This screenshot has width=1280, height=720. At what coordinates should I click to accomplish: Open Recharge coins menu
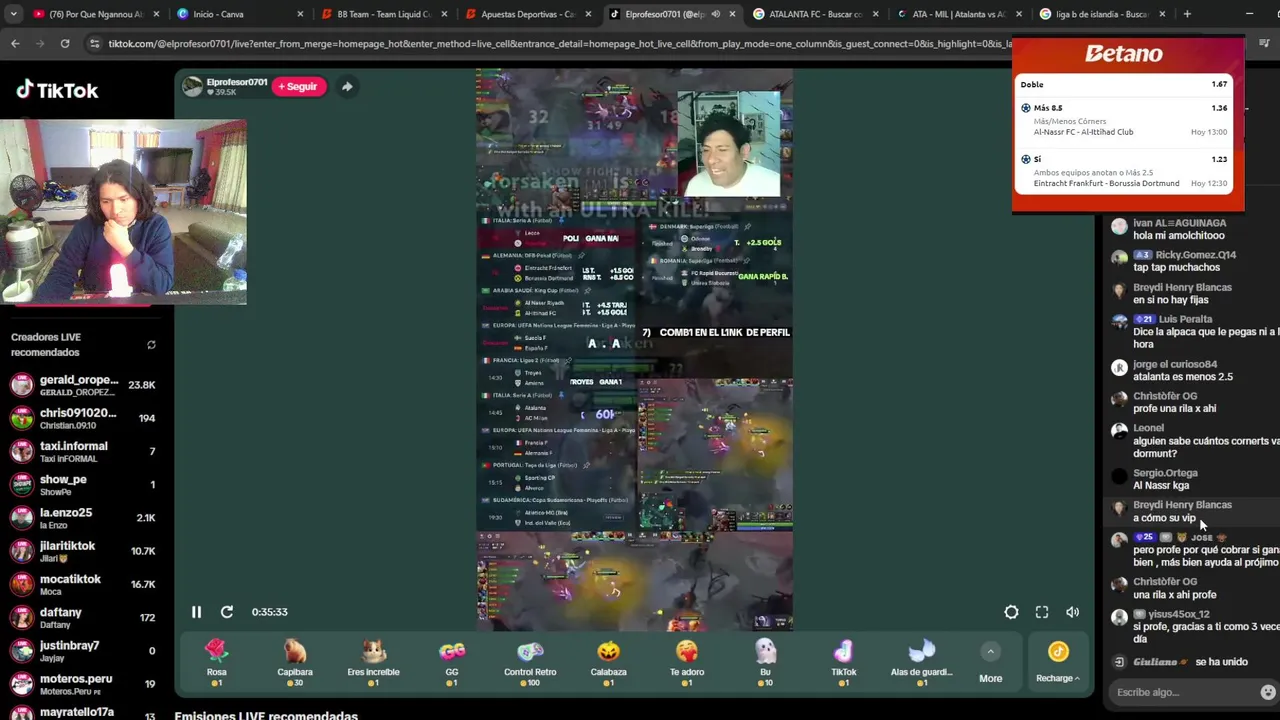(x=1058, y=663)
